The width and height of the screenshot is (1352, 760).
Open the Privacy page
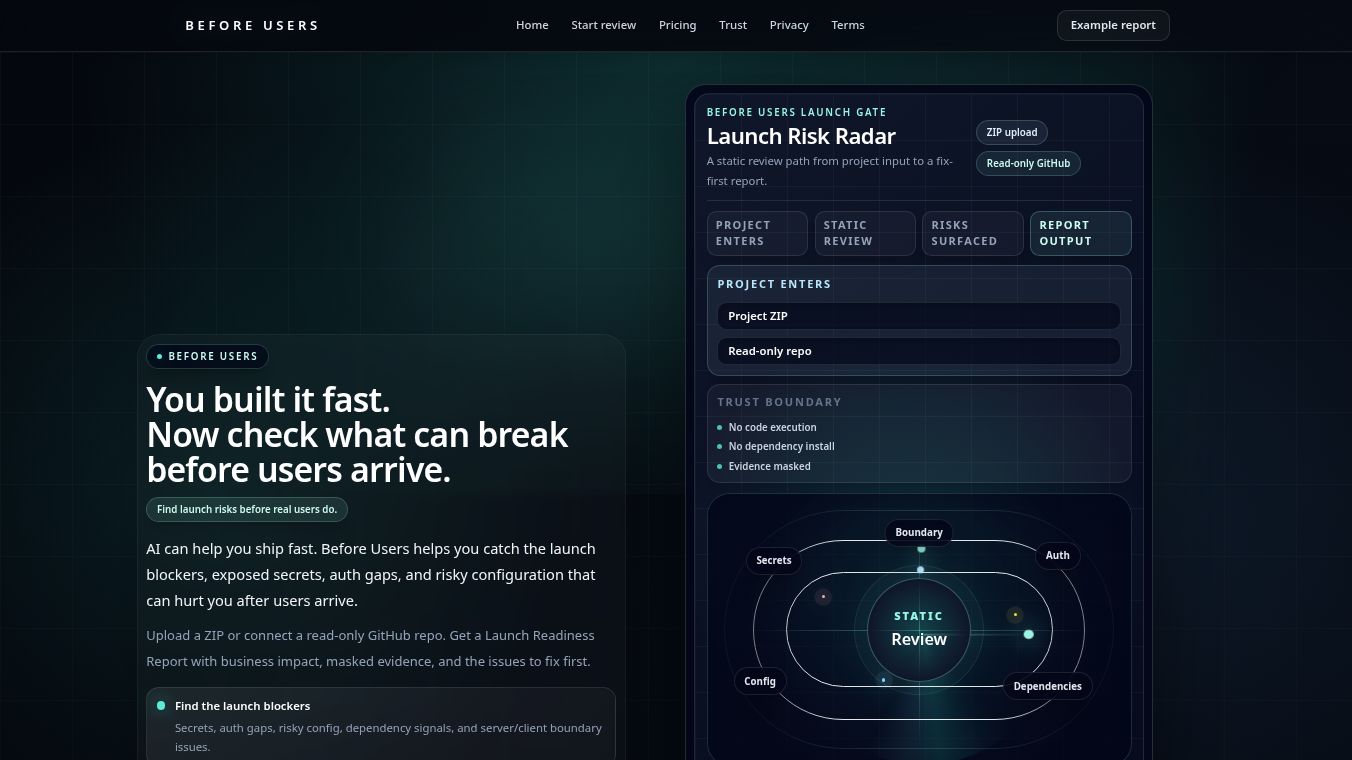(789, 25)
